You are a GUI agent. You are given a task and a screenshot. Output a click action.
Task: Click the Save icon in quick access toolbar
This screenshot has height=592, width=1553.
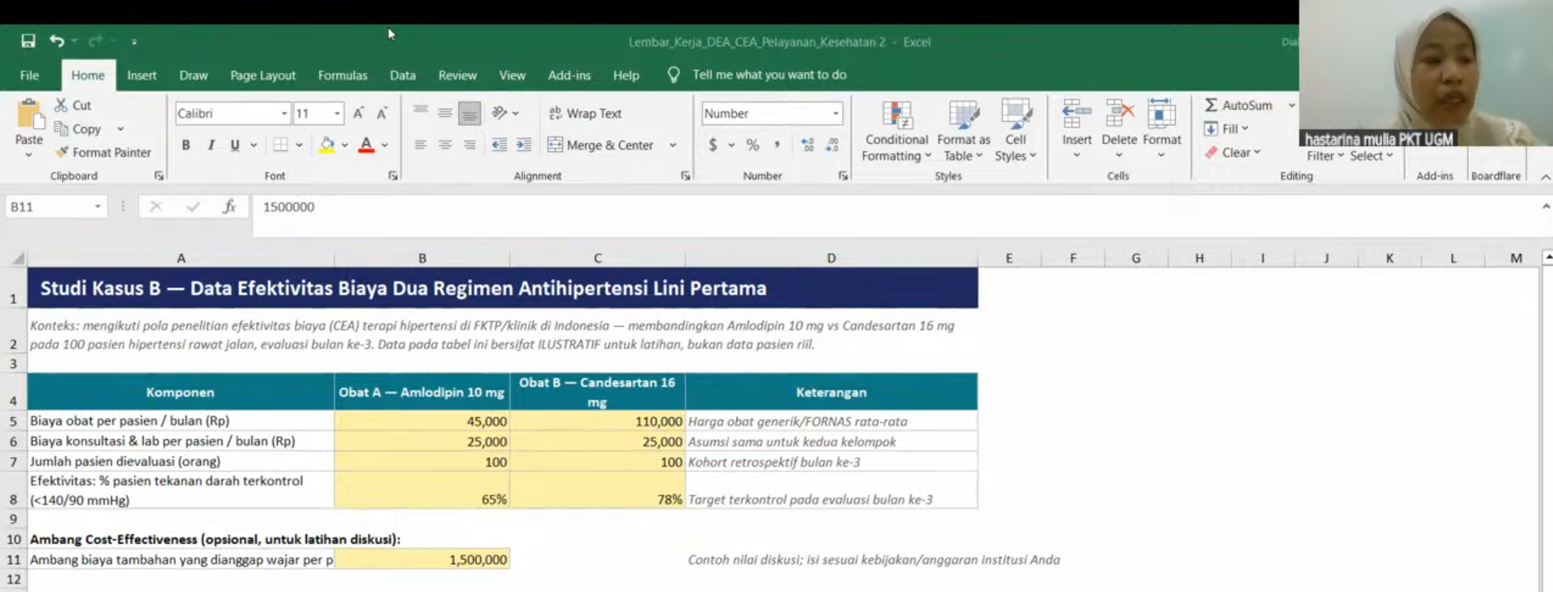(x=28, y=41)
